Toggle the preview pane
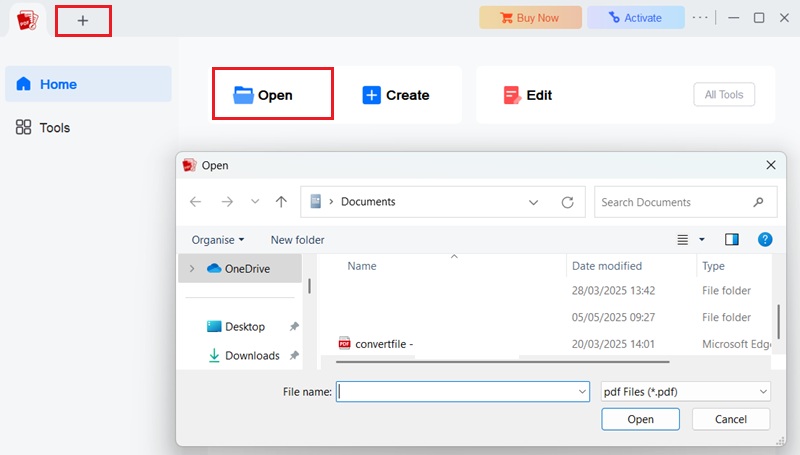The width and height of the screenshot is (800, 455). click(x=732, y=240)
